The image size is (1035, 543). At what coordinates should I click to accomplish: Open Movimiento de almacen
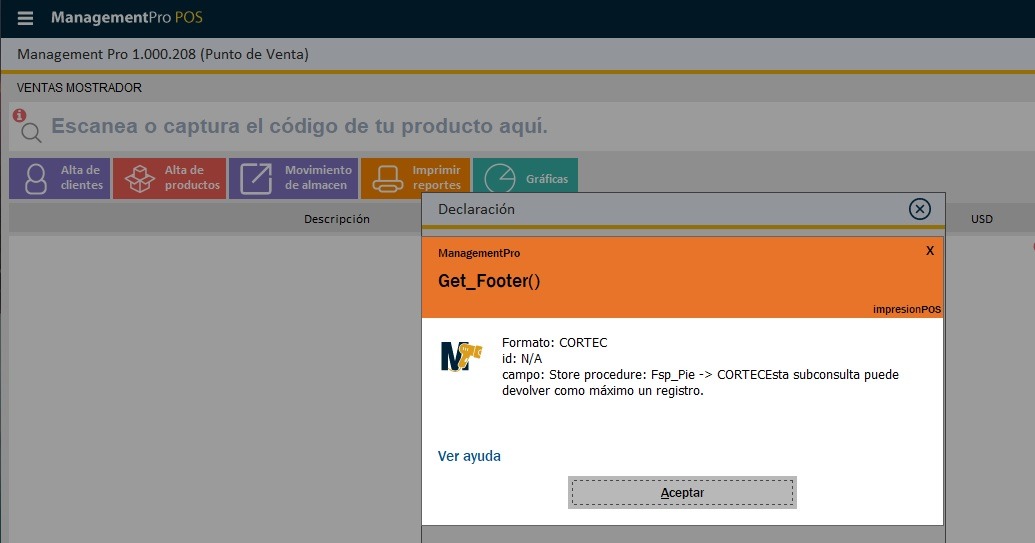(294, 178)
